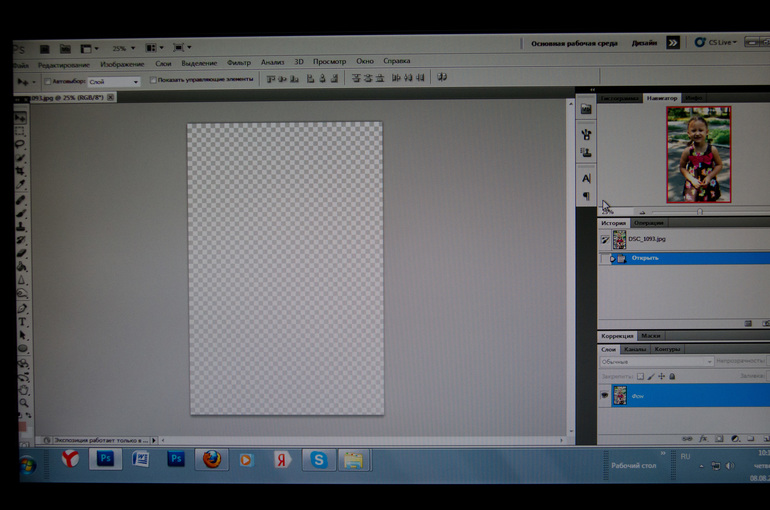Check Показать управляющие элементы option

pyautogui.click(x=152, y=81)
